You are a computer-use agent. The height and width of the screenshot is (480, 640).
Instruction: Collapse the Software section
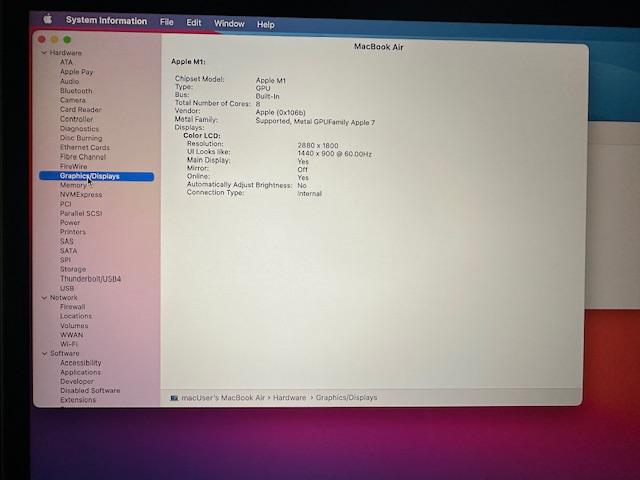tap(44, 353)
